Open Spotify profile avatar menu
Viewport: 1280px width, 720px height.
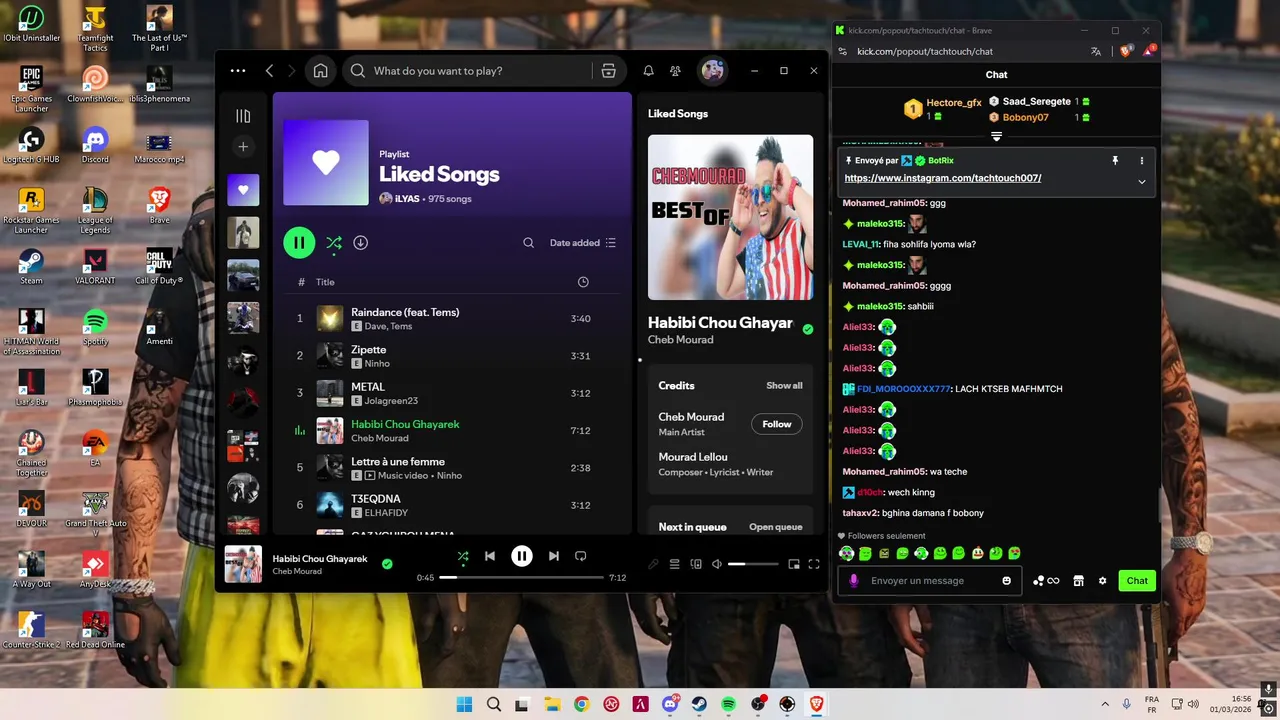coord(712,71)
